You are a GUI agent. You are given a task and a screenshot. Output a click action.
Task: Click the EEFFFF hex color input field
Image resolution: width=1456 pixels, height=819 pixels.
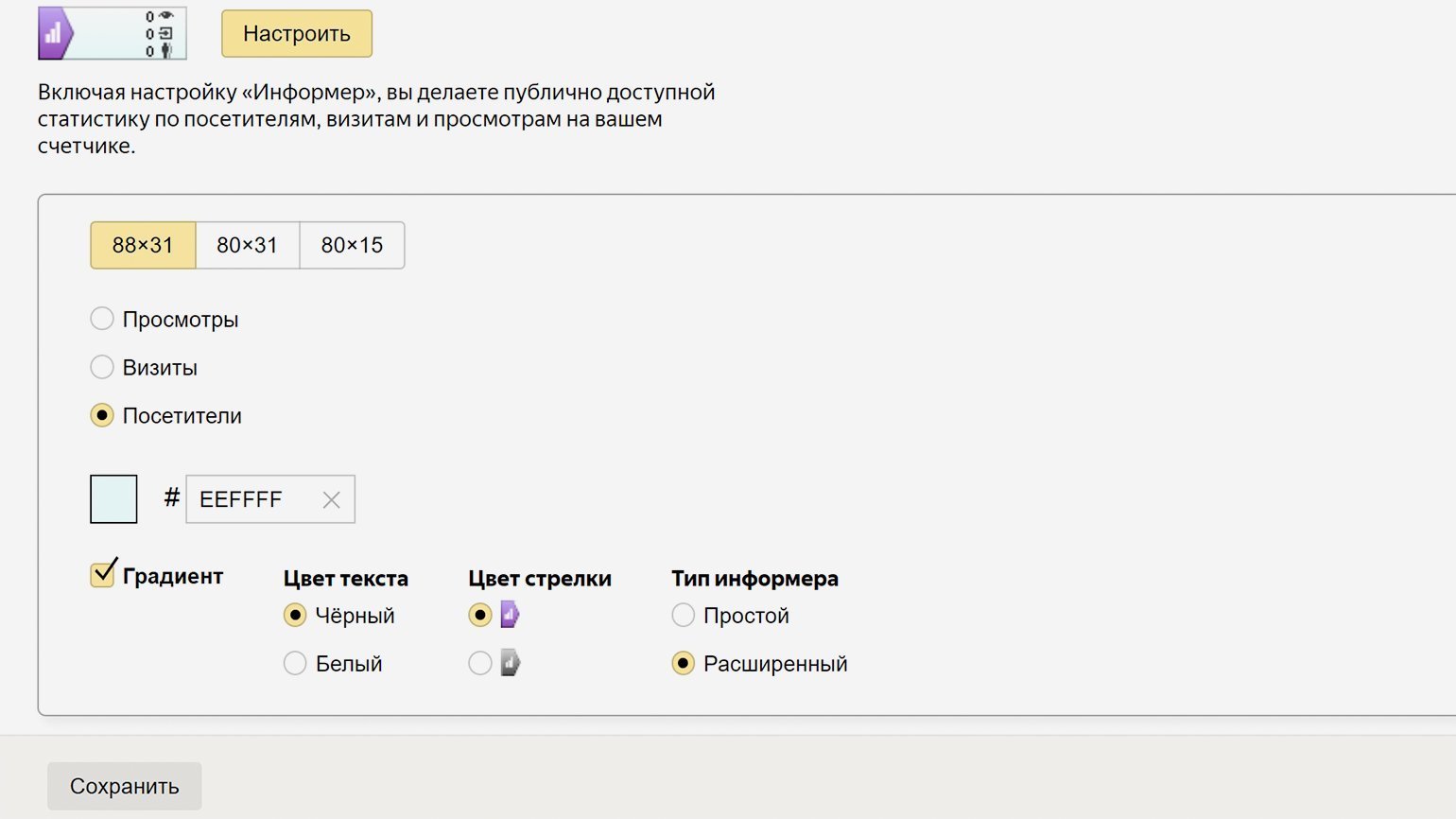coord(251,499)
